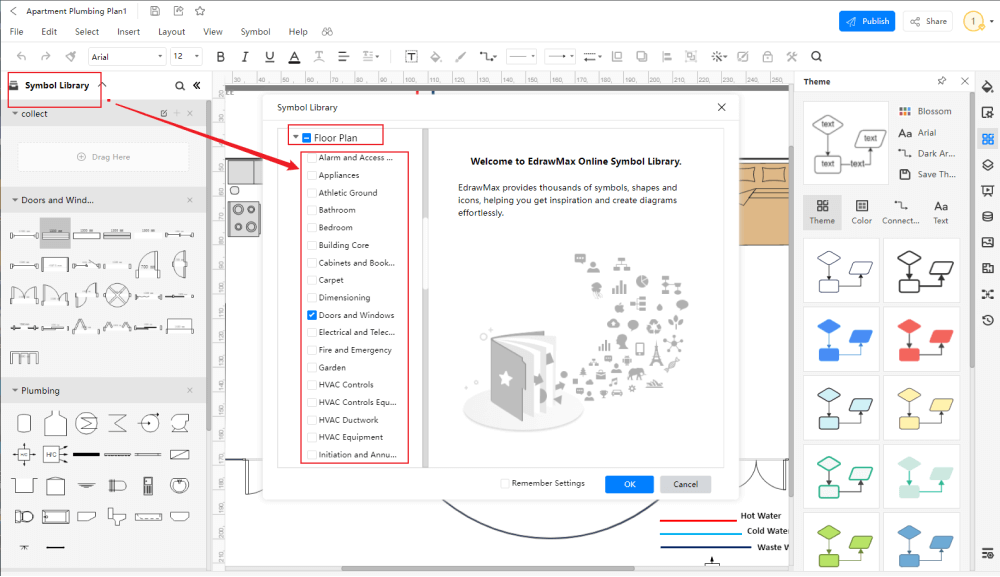This screenshot has width=1000, height=577.
Task: Open toolbar search with the magnifier icon
Action: pyautogui.click(x=816, y=56)
